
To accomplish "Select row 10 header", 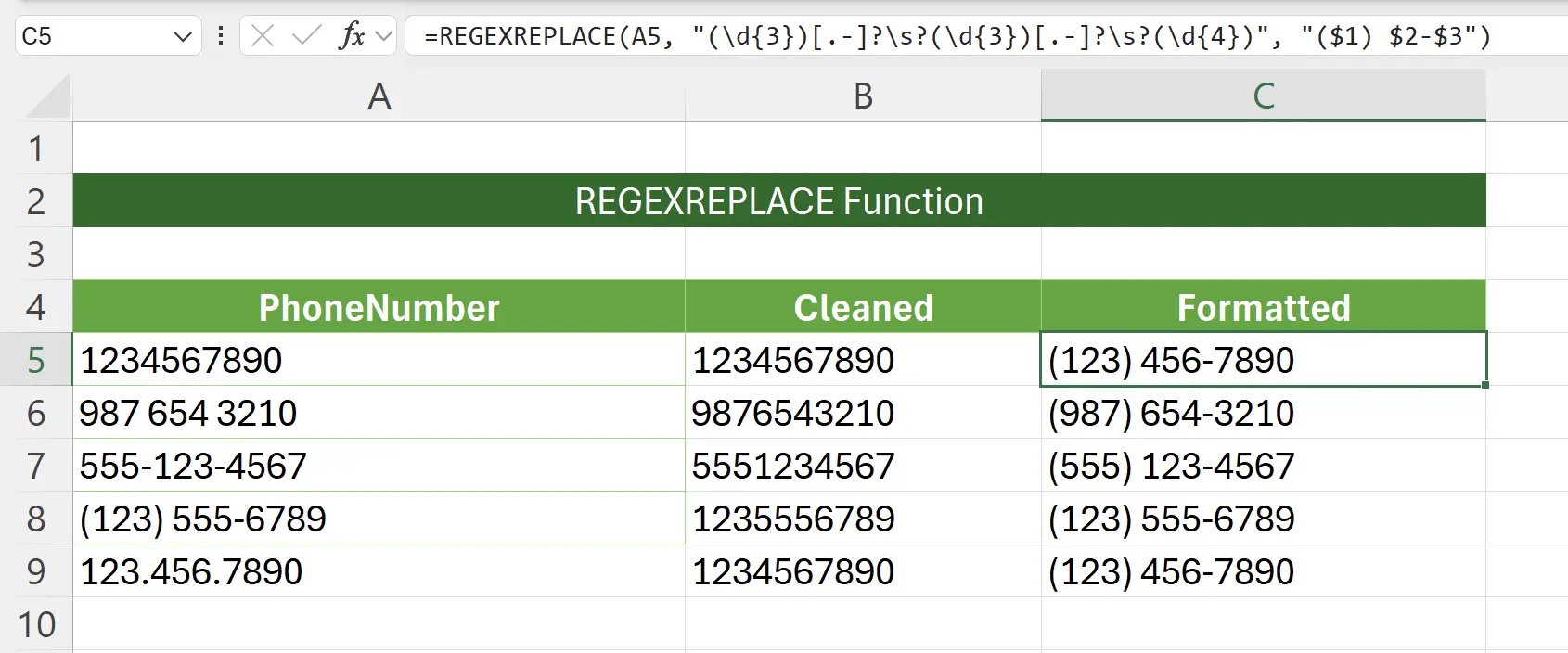I will point(36,625).
